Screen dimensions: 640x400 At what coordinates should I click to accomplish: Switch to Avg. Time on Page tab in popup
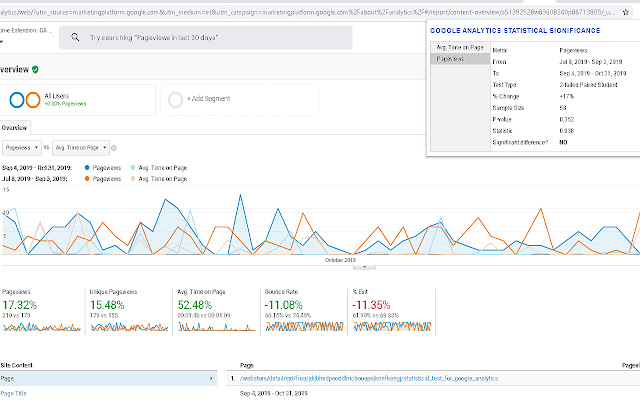click(460, 47)
